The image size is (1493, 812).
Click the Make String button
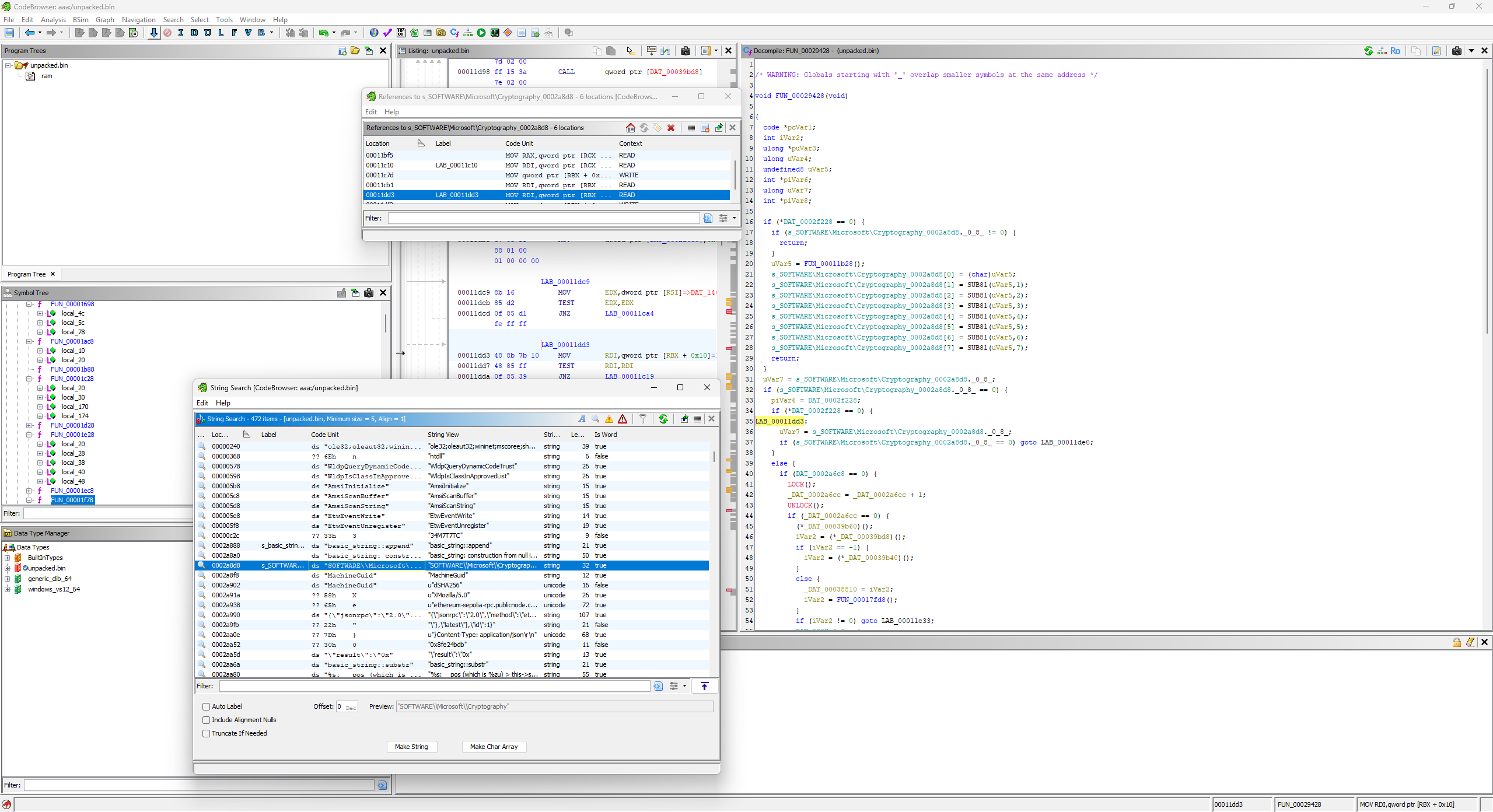[411, 747]
